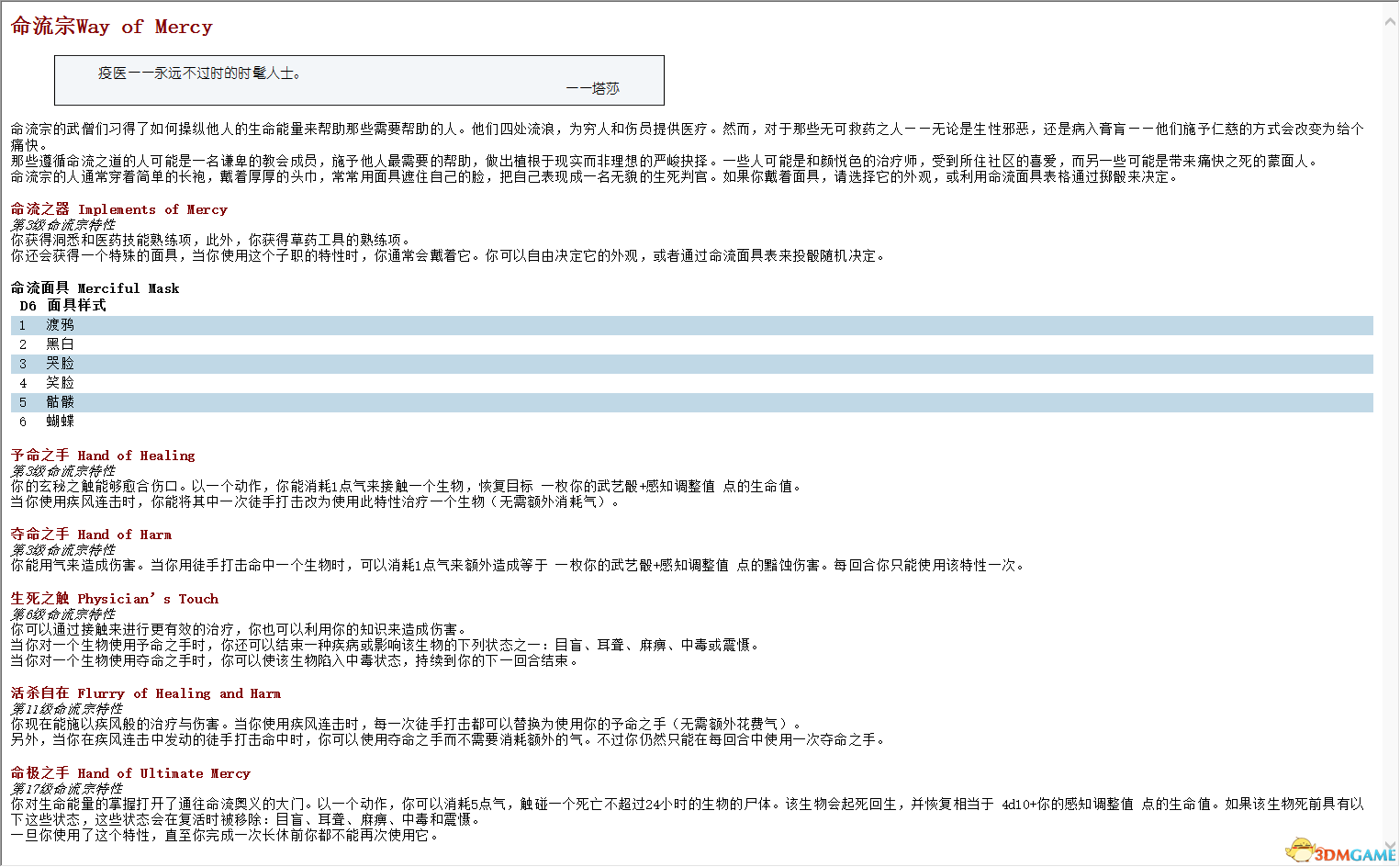Select the table row "哭脸"
Image resolution: width=1400 pixels, height=867 pixels.
(x=692, y=364)
